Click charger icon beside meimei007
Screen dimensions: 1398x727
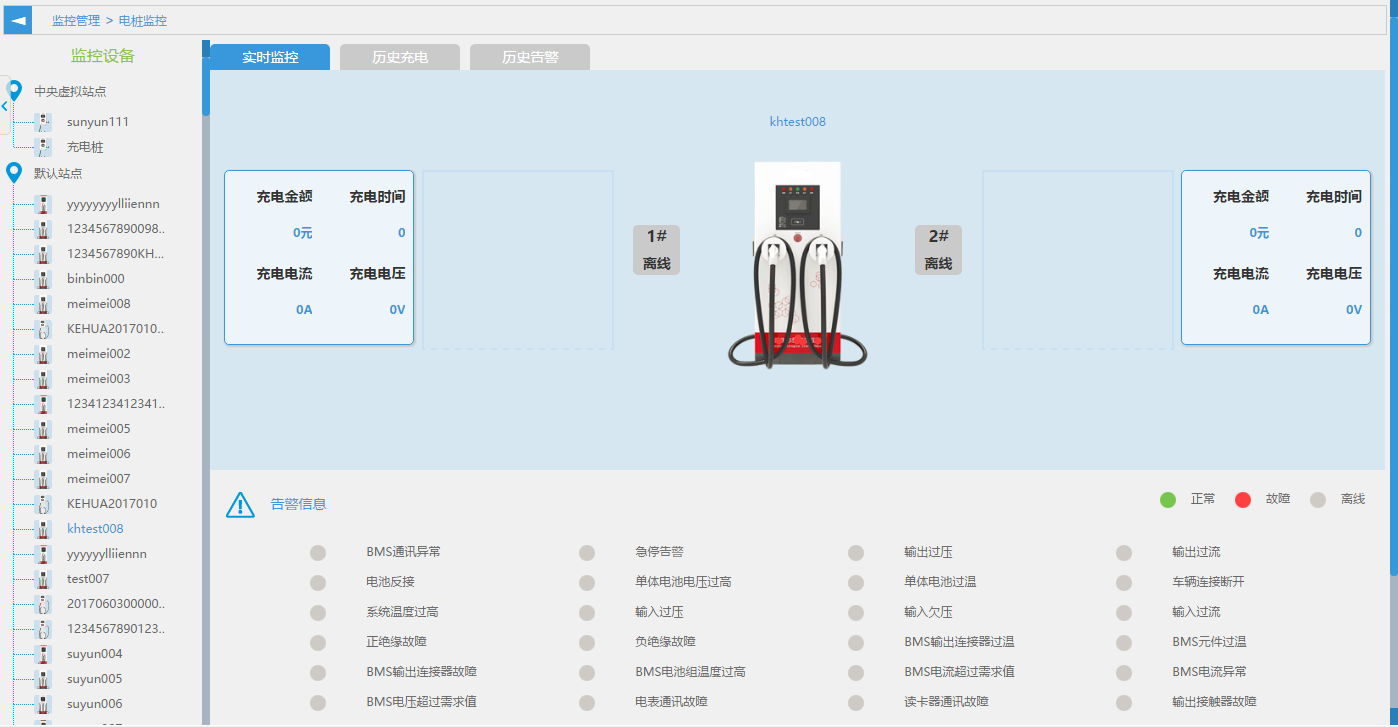click(43, 479)
